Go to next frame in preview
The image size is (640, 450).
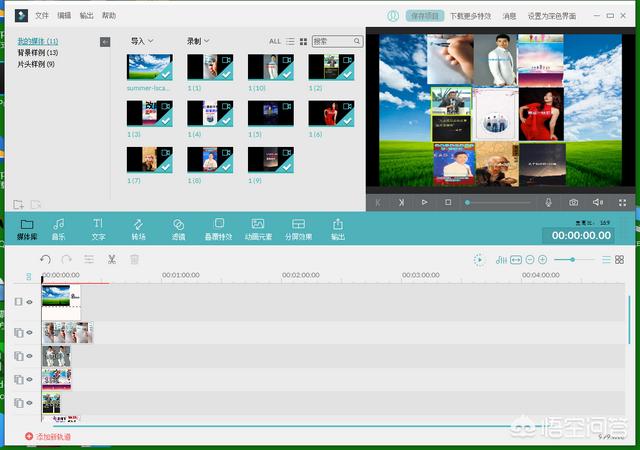(401, 202)
